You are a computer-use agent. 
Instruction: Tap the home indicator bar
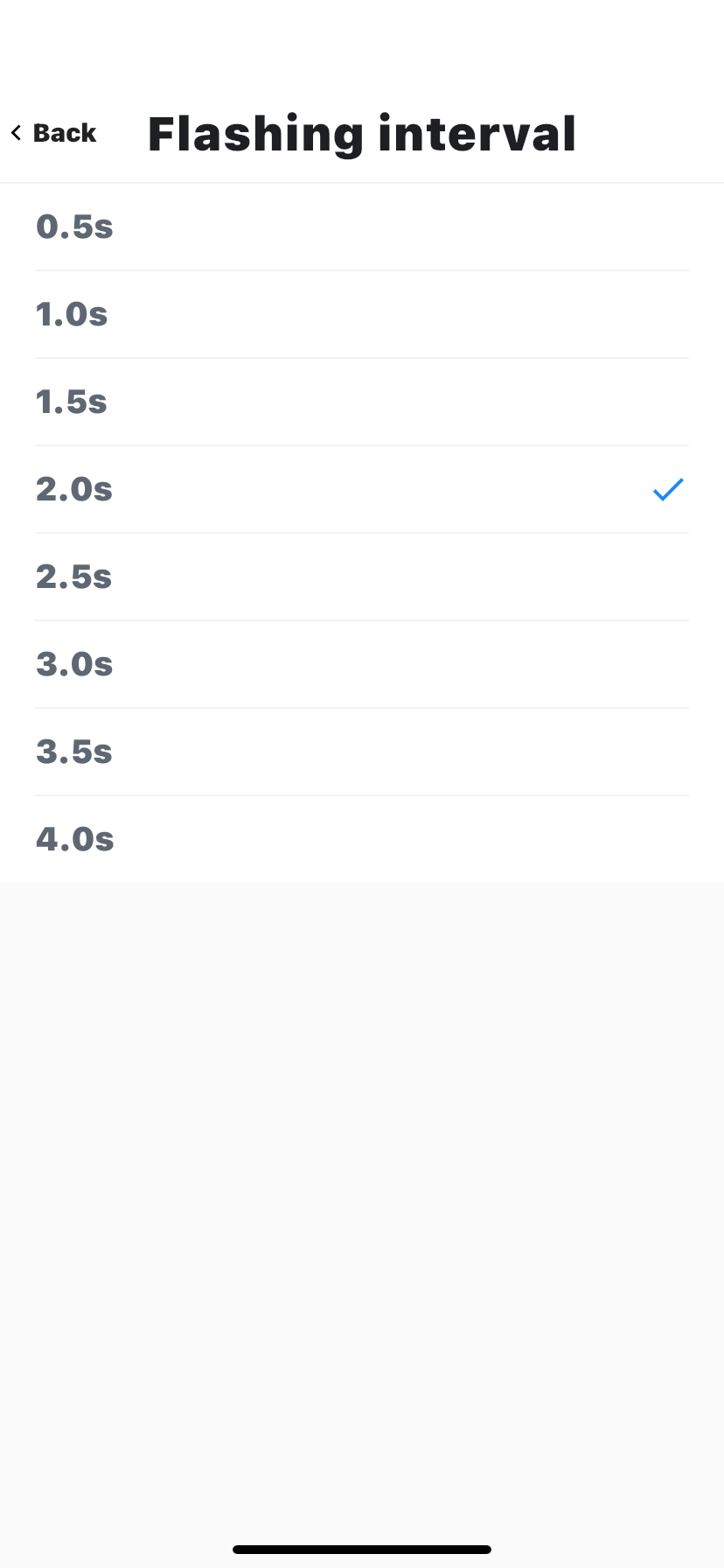point(362,1549)
